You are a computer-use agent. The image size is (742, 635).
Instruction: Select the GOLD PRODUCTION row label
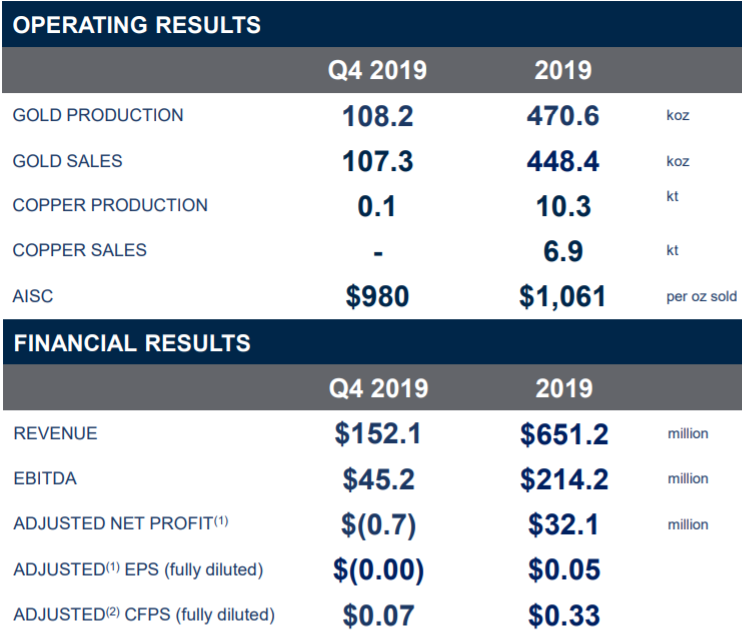tap(98, 115)
